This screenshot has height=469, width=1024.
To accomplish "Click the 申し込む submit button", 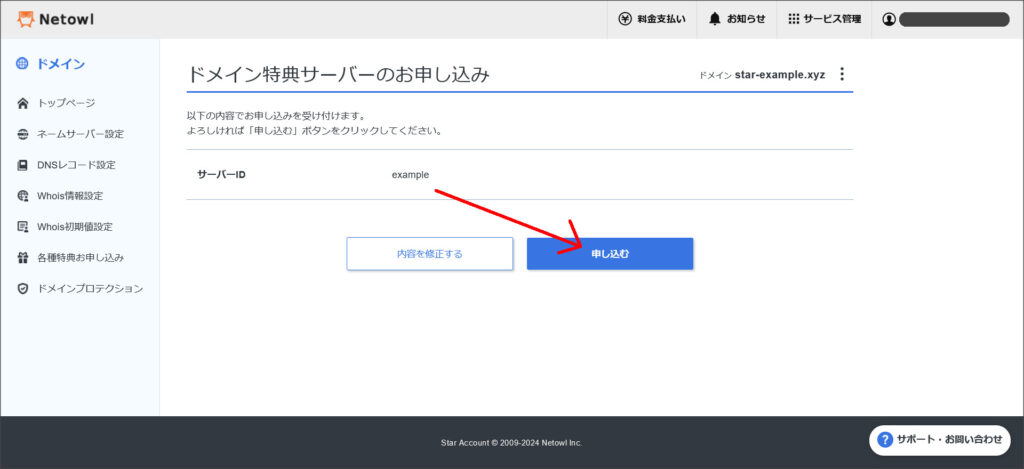I will tap(610, 253).
